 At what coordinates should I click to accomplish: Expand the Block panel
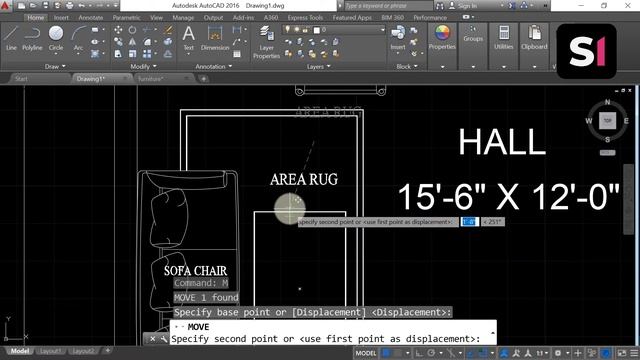pyautogui.click(x=407, y=67)
